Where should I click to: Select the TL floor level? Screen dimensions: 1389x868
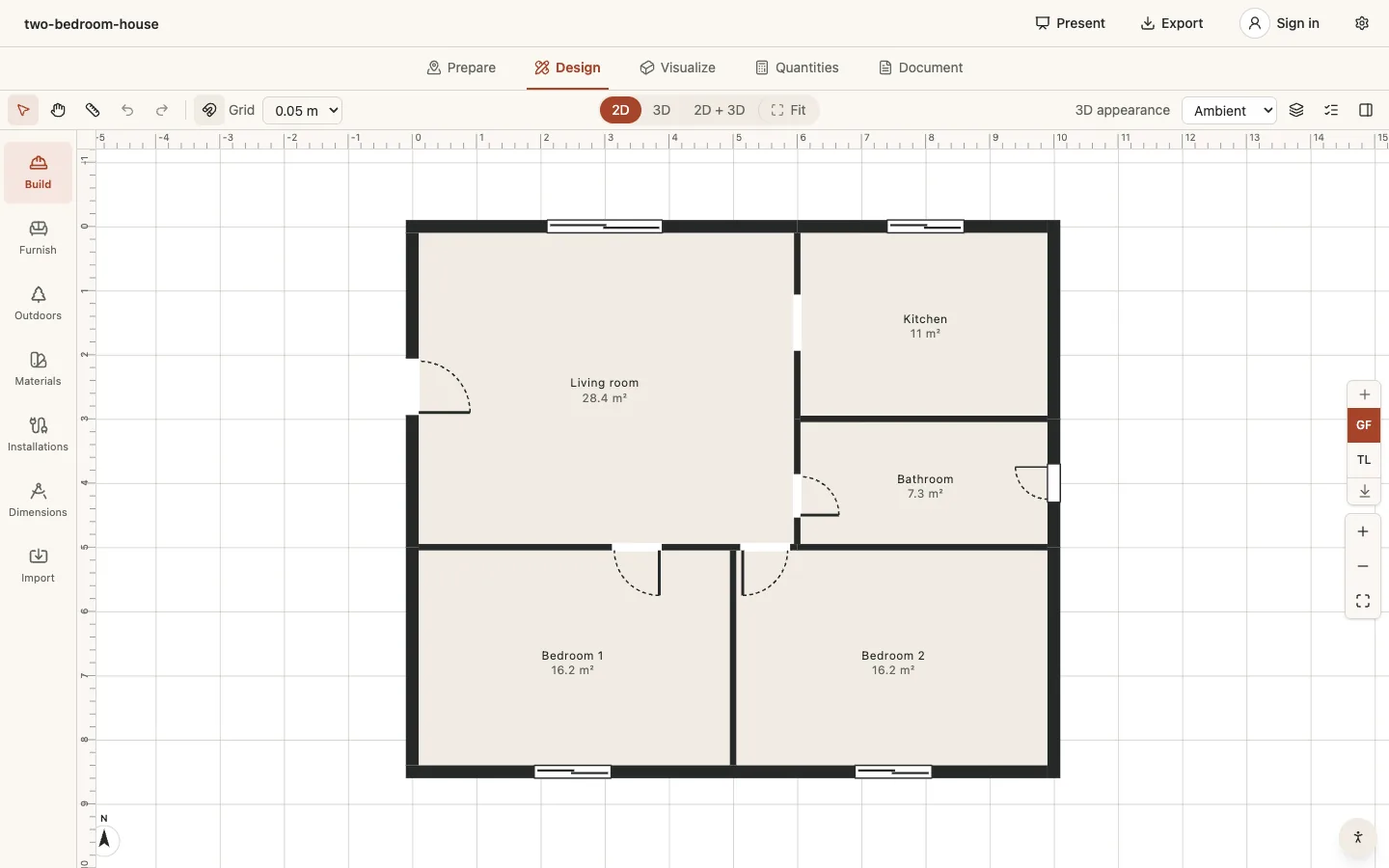1364,460
